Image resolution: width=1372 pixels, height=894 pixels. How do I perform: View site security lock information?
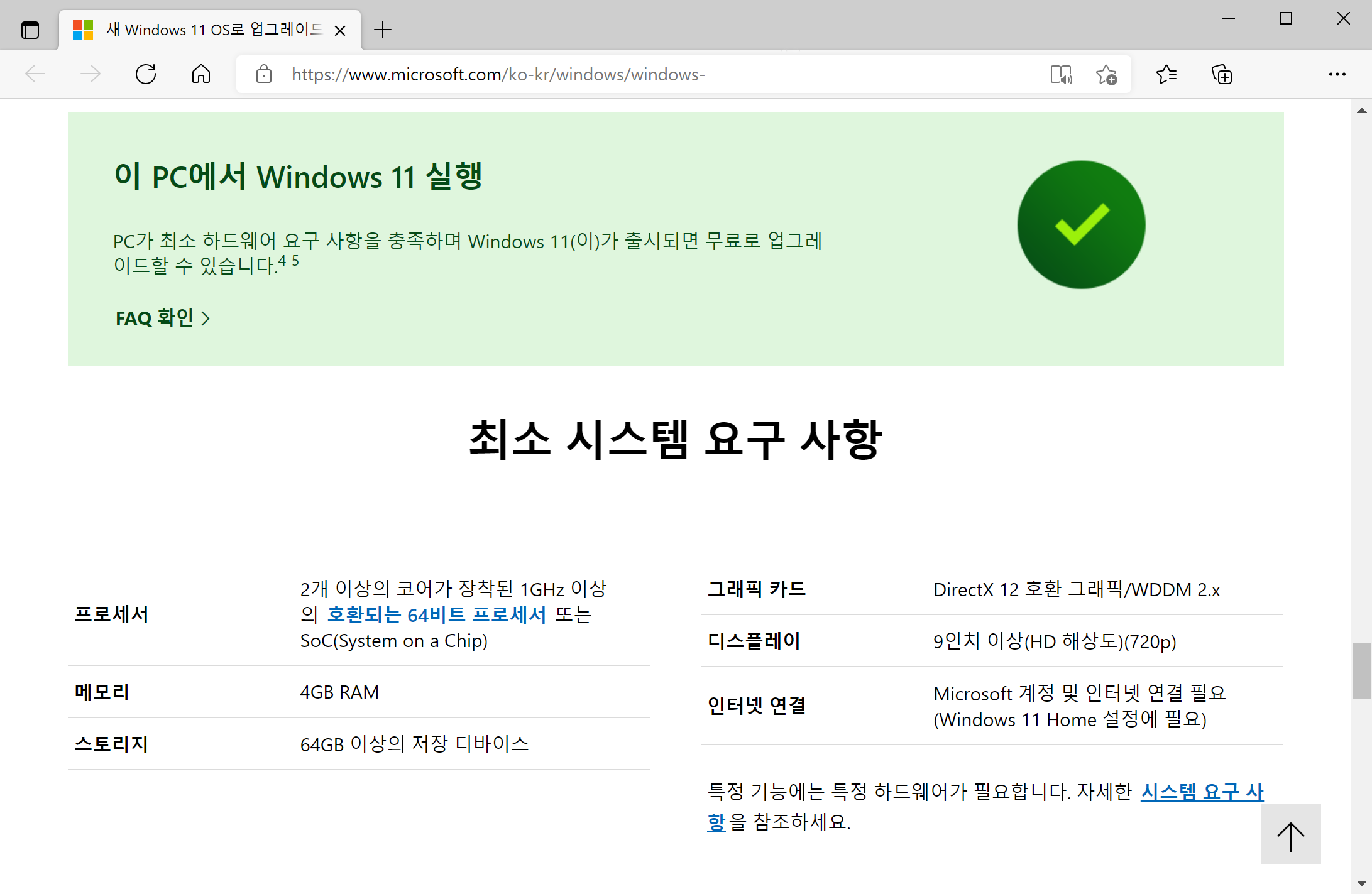click(x=264, y=74)
